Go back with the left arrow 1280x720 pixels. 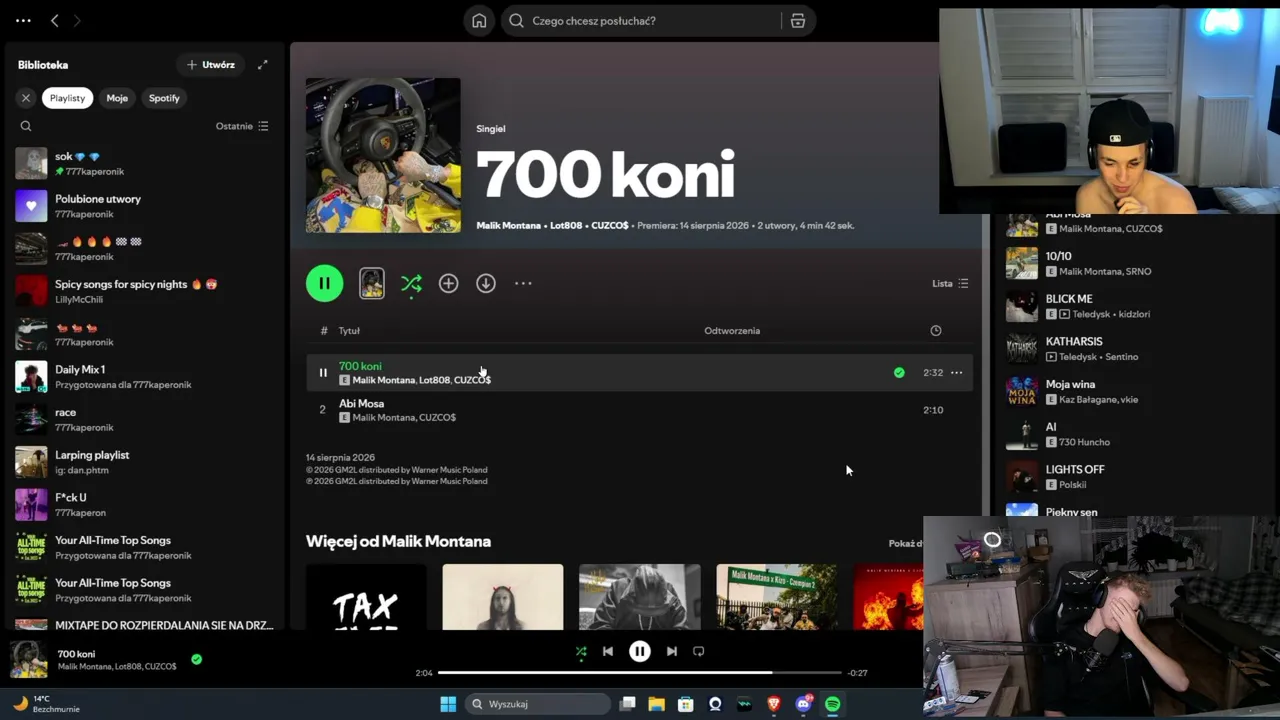(55, 20)
